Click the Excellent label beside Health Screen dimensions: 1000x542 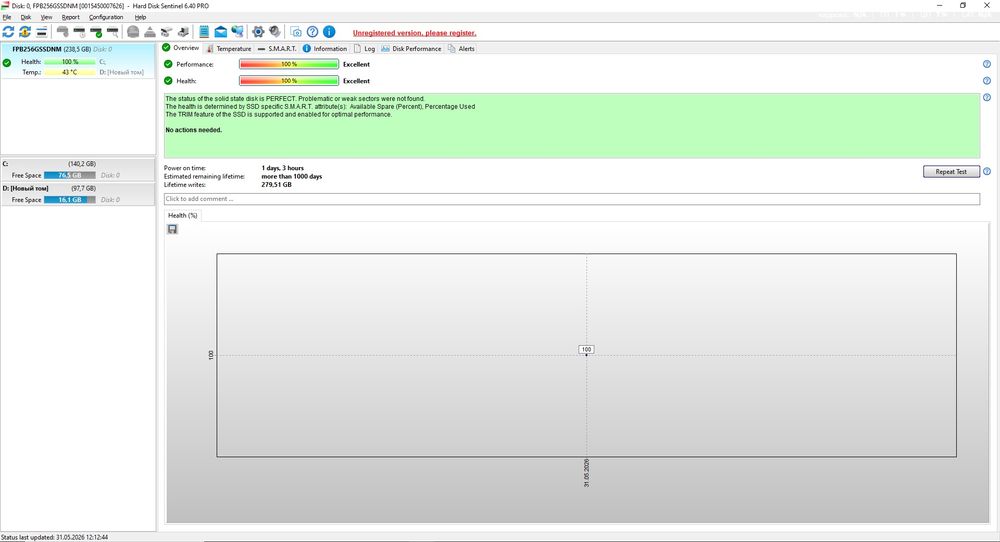click(x=357, y=81)
